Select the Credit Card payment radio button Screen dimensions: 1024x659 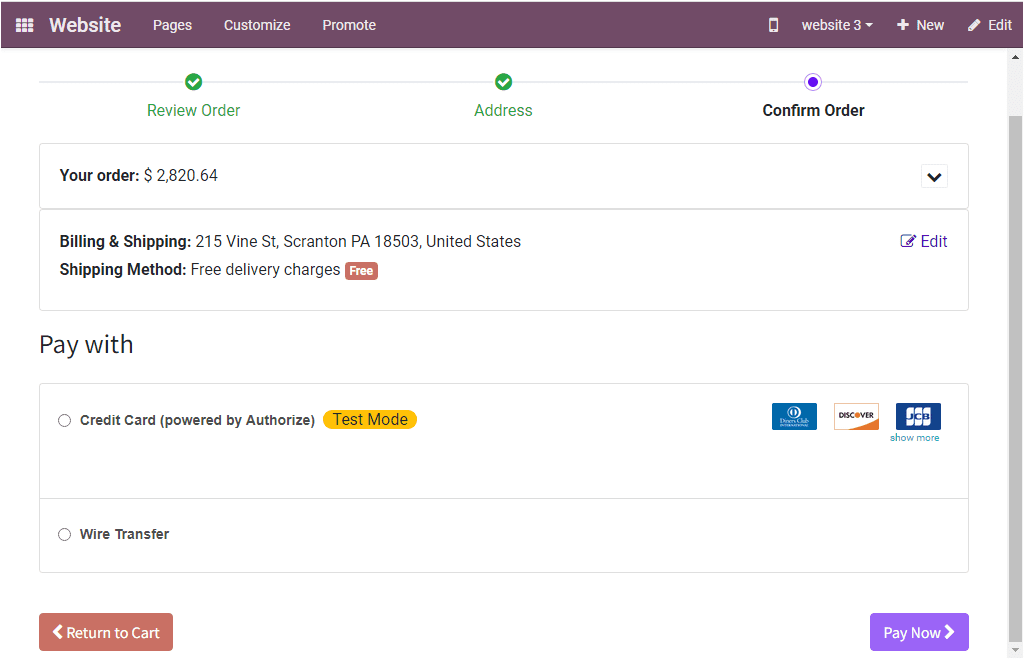(x=64, y=420)
